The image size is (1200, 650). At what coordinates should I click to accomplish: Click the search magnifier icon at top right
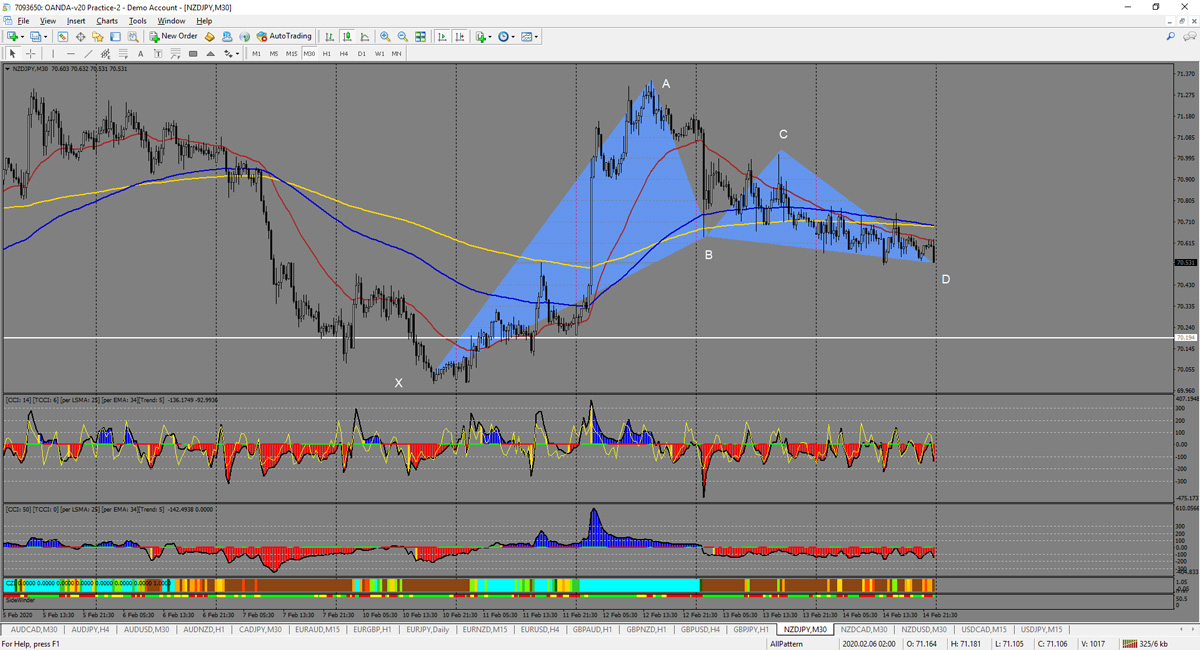click(1171, 36)
